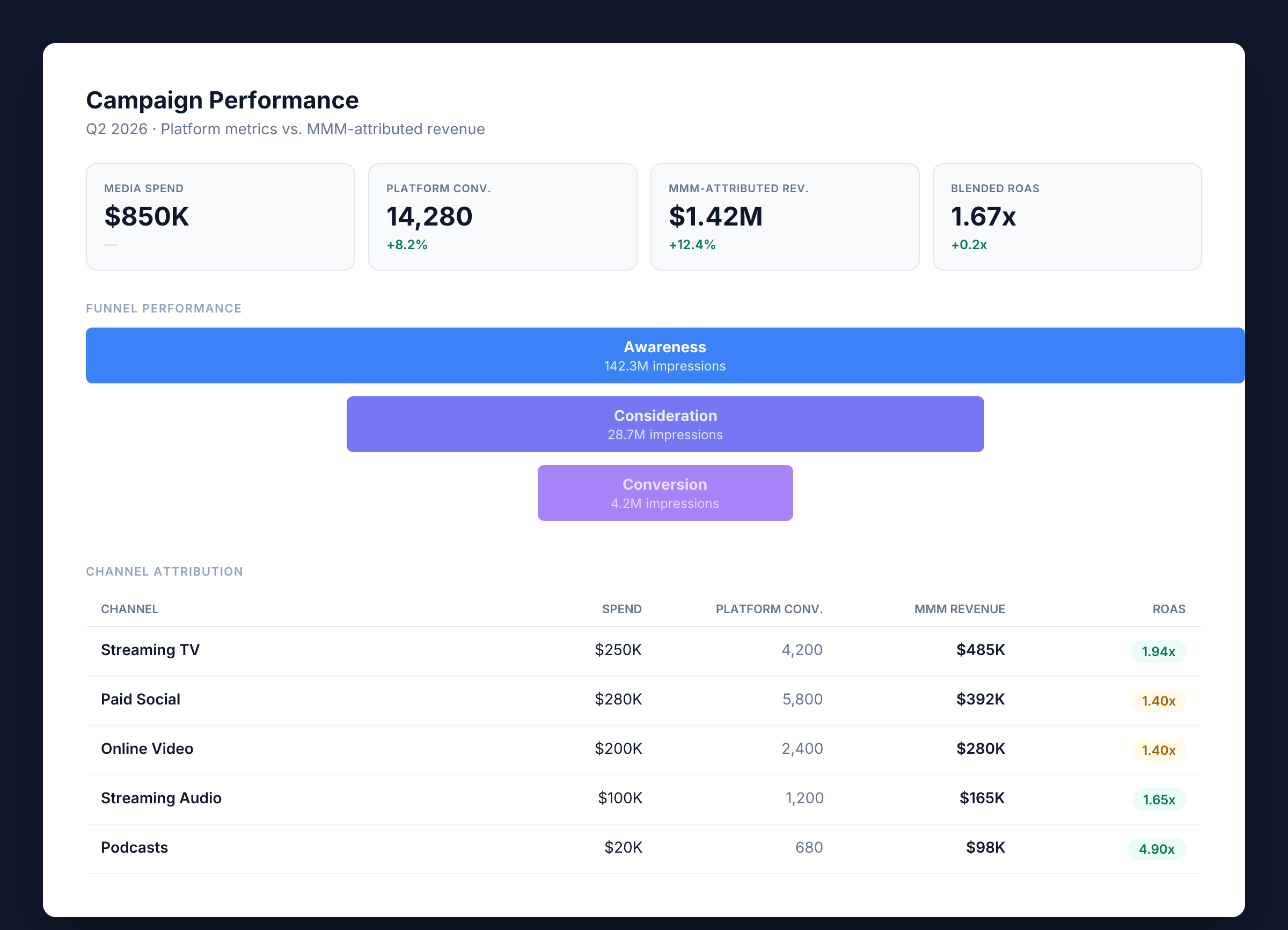Click the green 4.90x ROAS badge
Viewport: 1288px width, 930px height.
(1156, 849)
